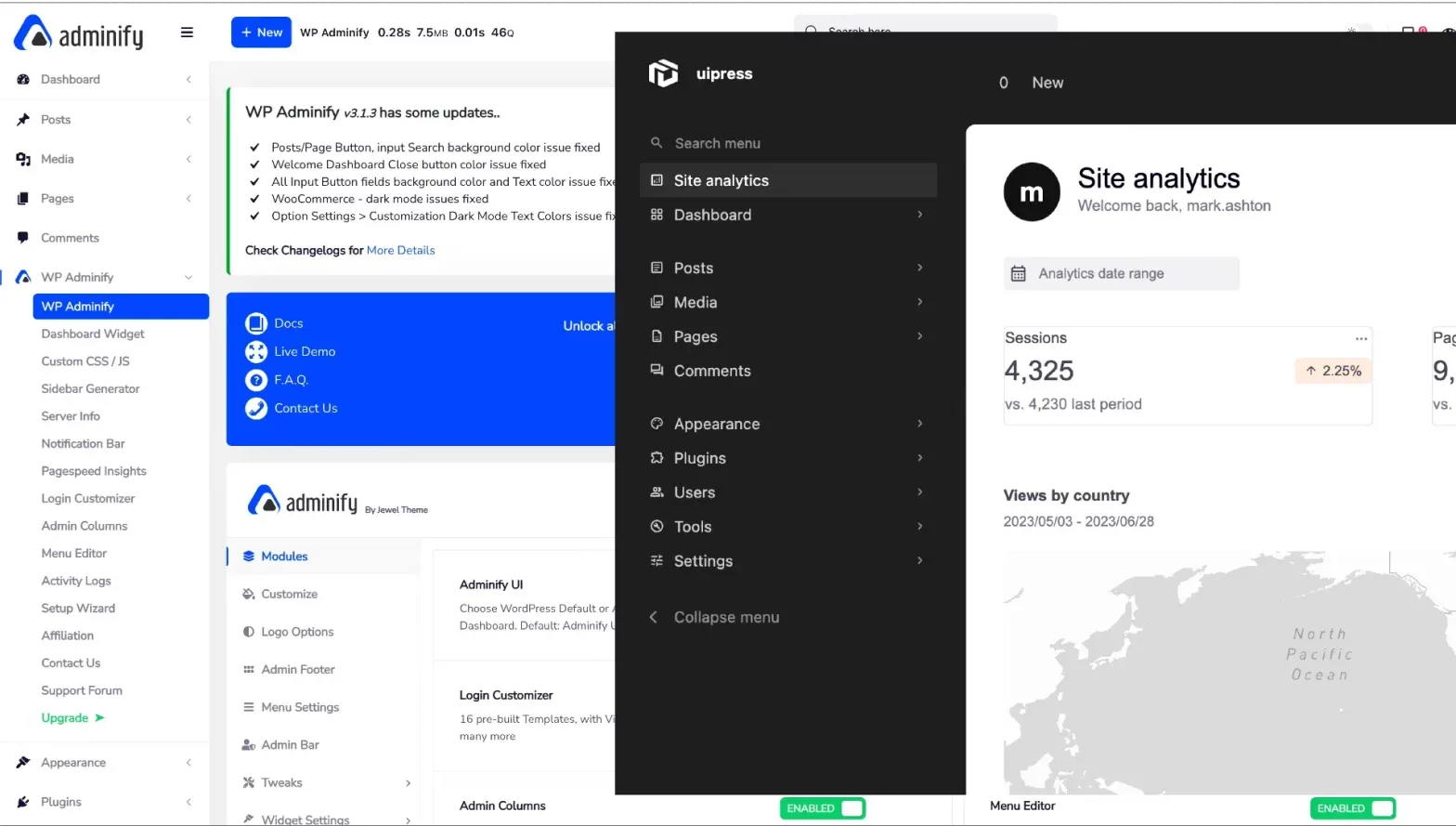Click the Media icon in Adminify sidebar
This screenshot has width=1456, height=826.
click(x=23, y=160)
